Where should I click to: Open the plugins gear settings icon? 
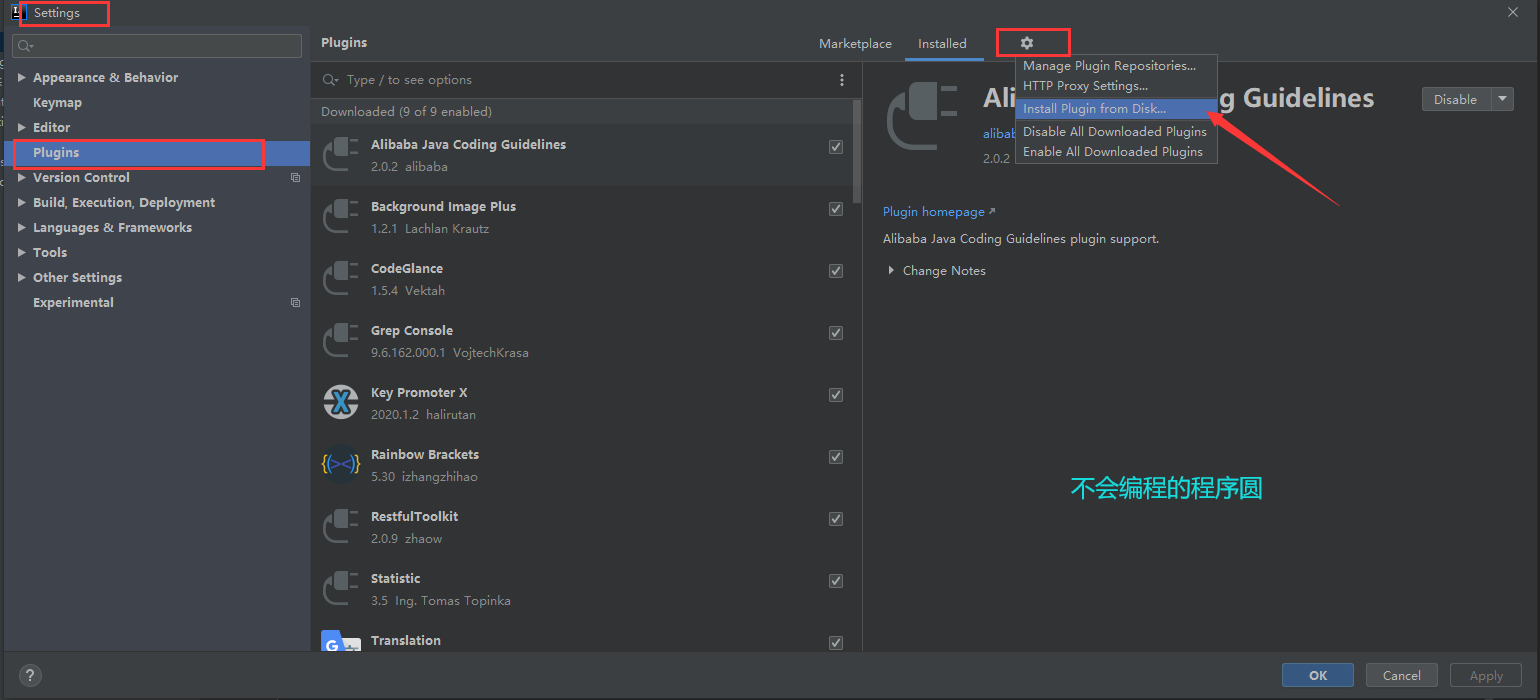(x=1026, y=43)
